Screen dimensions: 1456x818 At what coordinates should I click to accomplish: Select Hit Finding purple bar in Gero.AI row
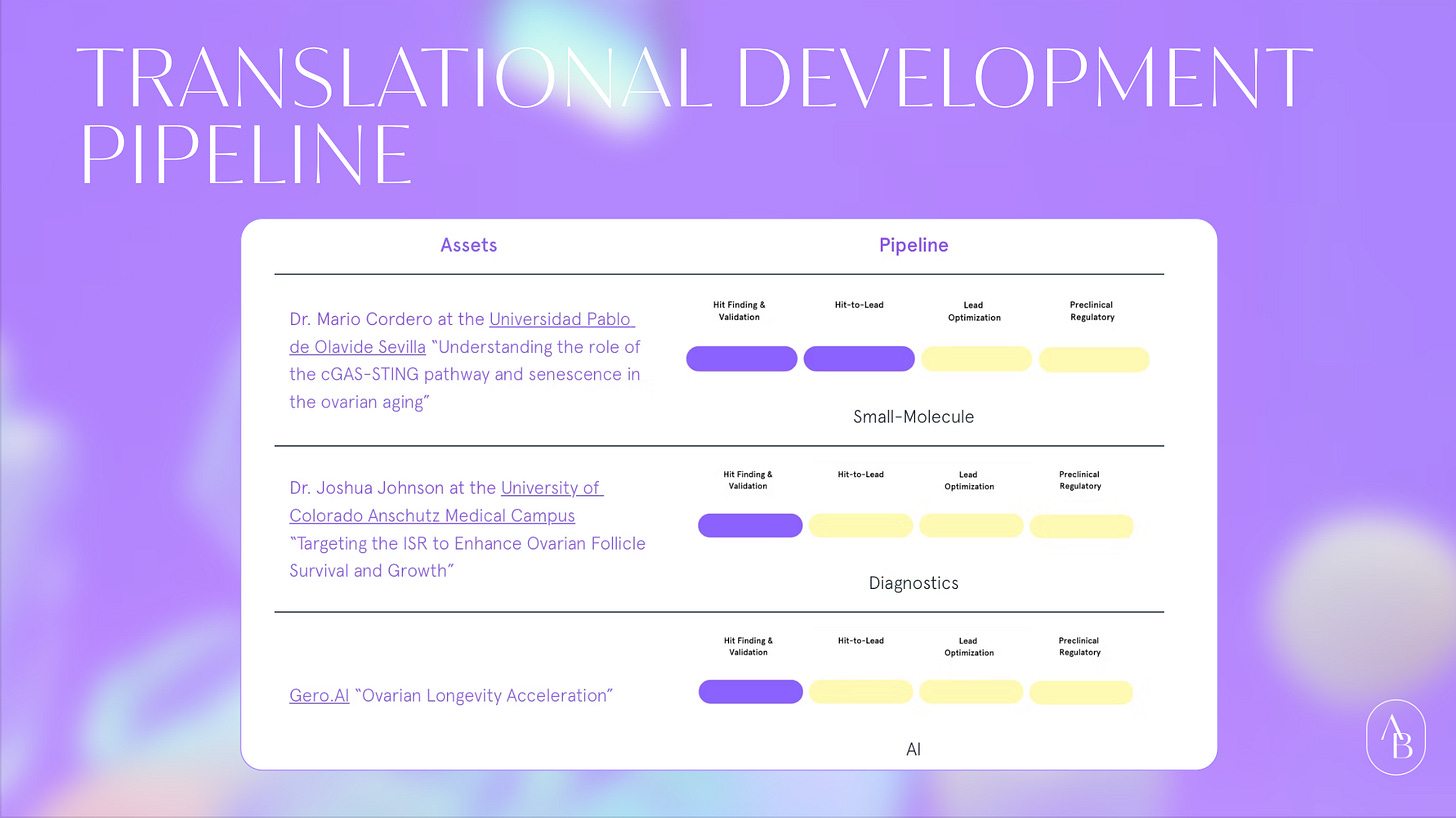(750, 691)
